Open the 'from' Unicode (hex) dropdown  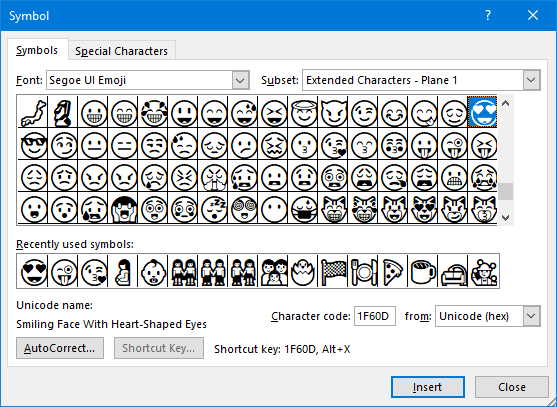tap(531, 316)
